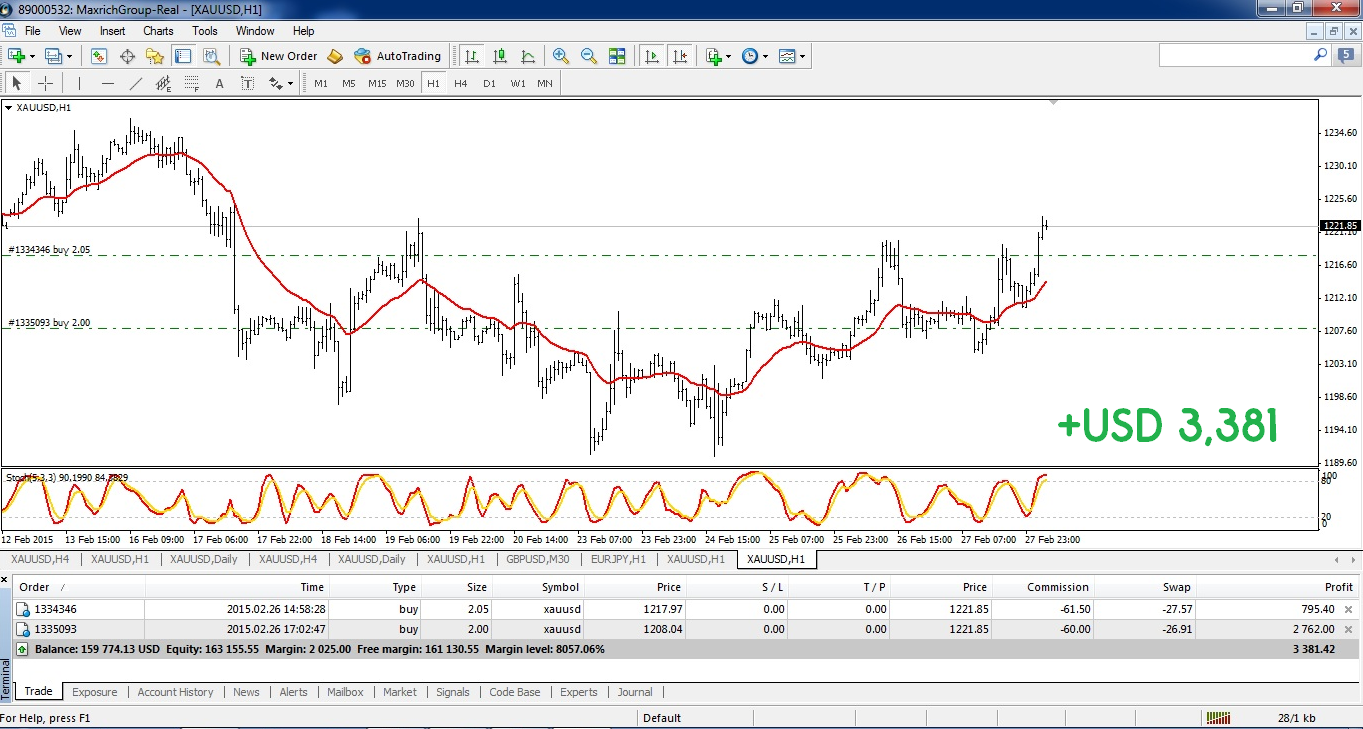Click the Zoom Out magnifier icon
This screenshot has width=1363, height=729.
589,57
